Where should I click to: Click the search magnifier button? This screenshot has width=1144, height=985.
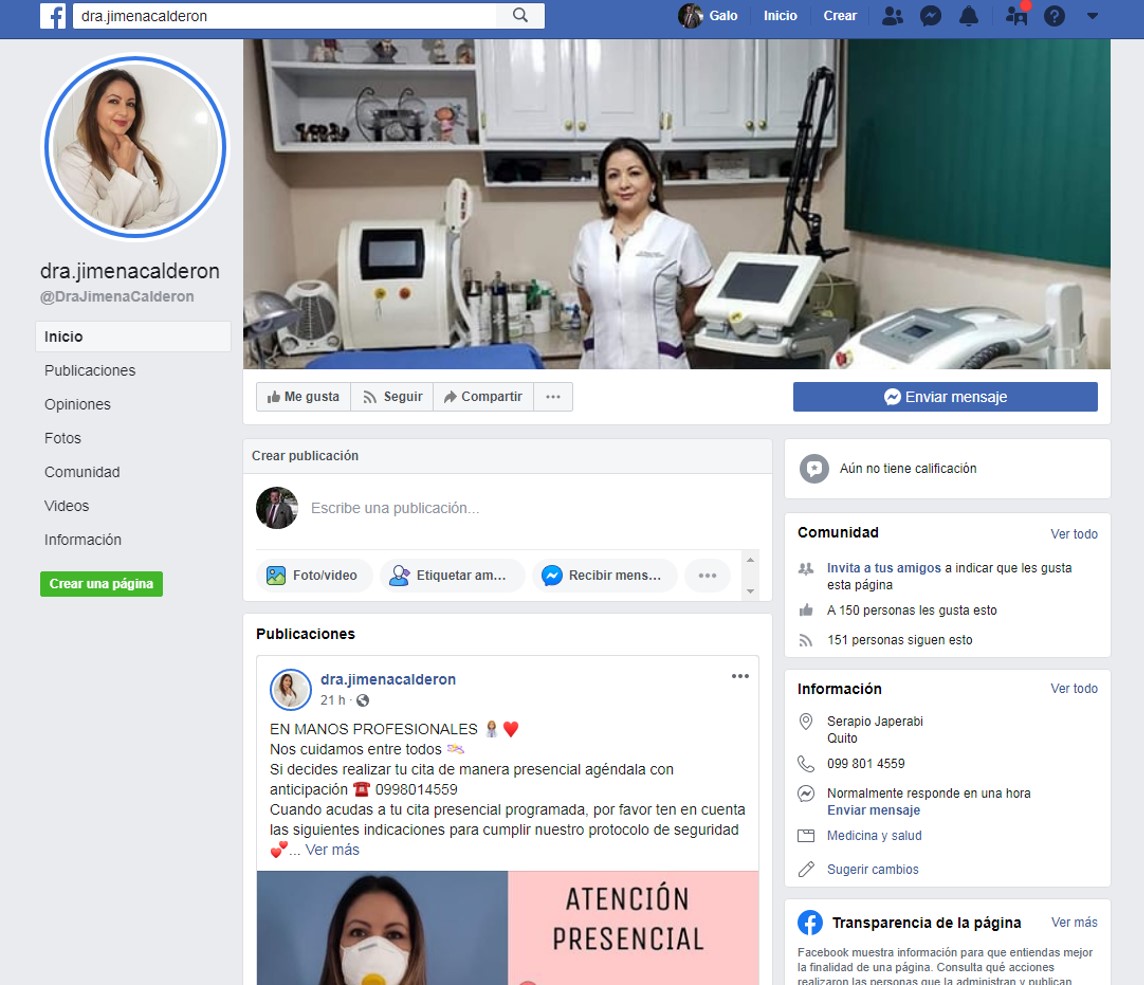[x=520, y=15]
